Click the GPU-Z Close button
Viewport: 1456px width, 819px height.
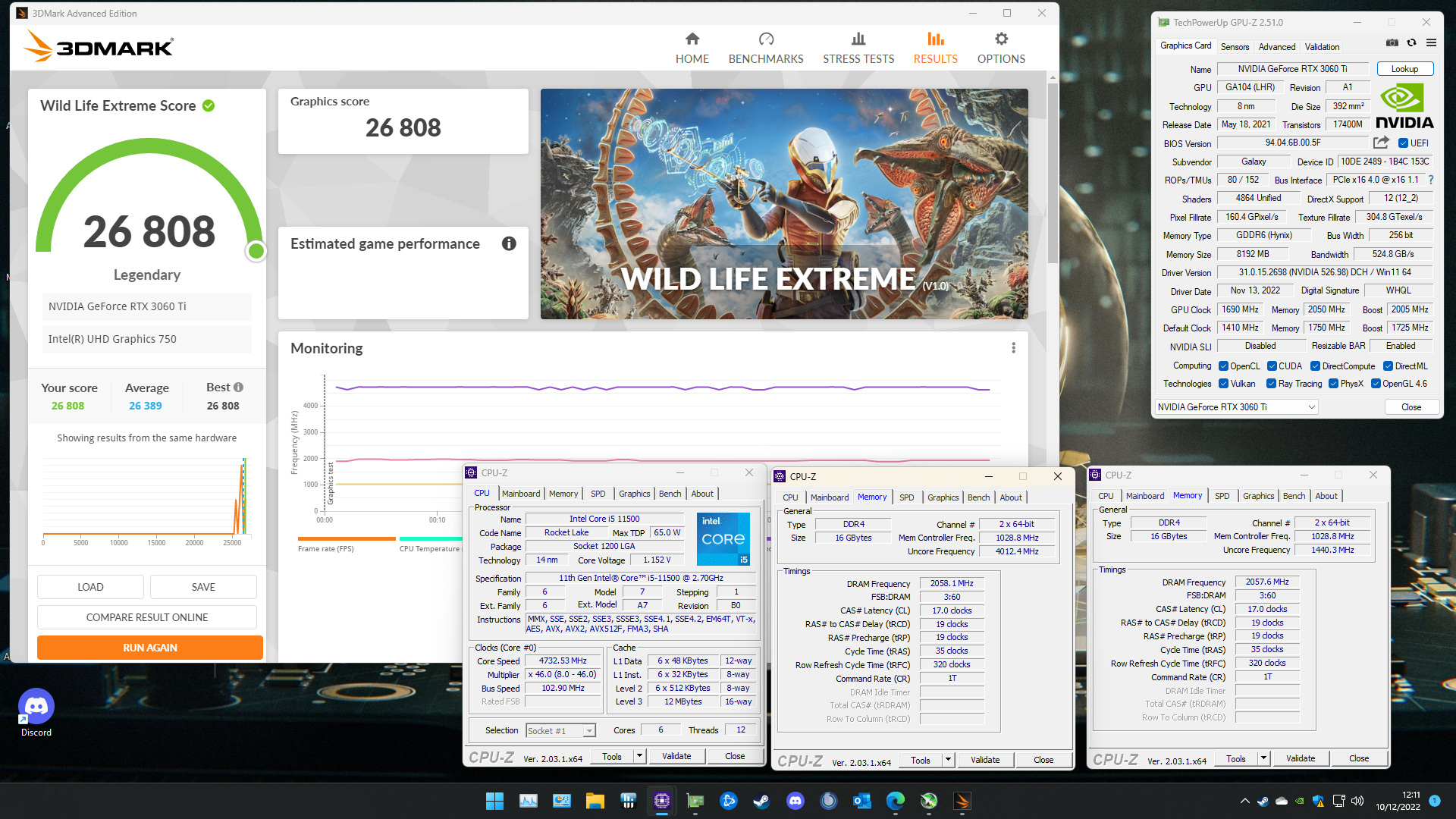(1411, 407)
